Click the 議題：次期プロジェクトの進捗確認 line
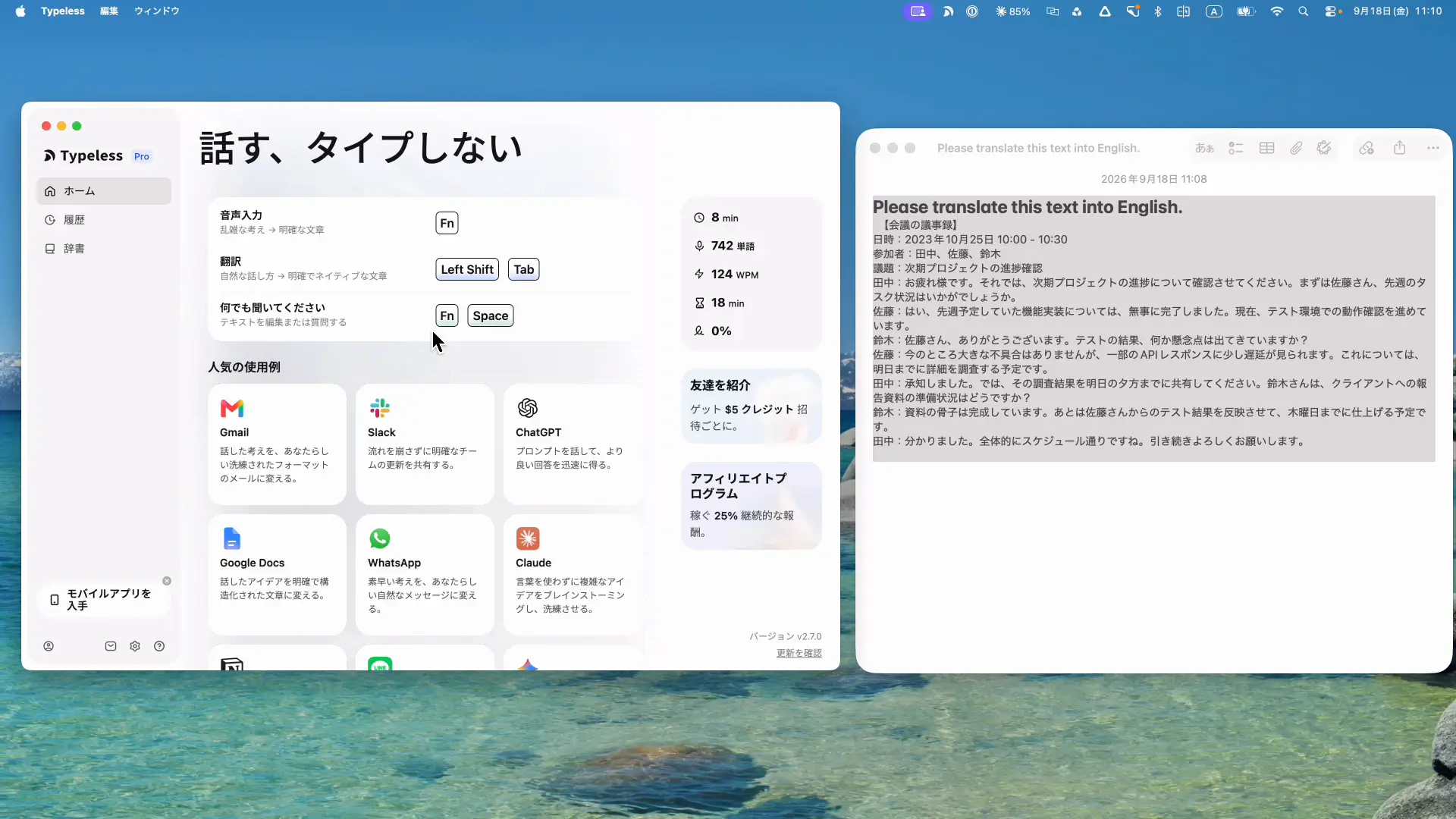 958,268
